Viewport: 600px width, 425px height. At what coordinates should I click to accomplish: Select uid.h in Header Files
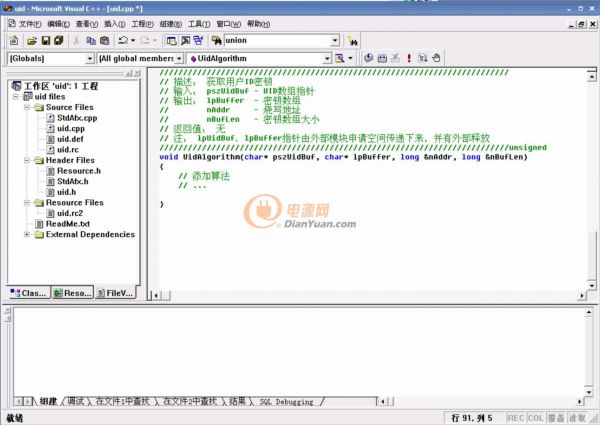click(x=66, y=192)
